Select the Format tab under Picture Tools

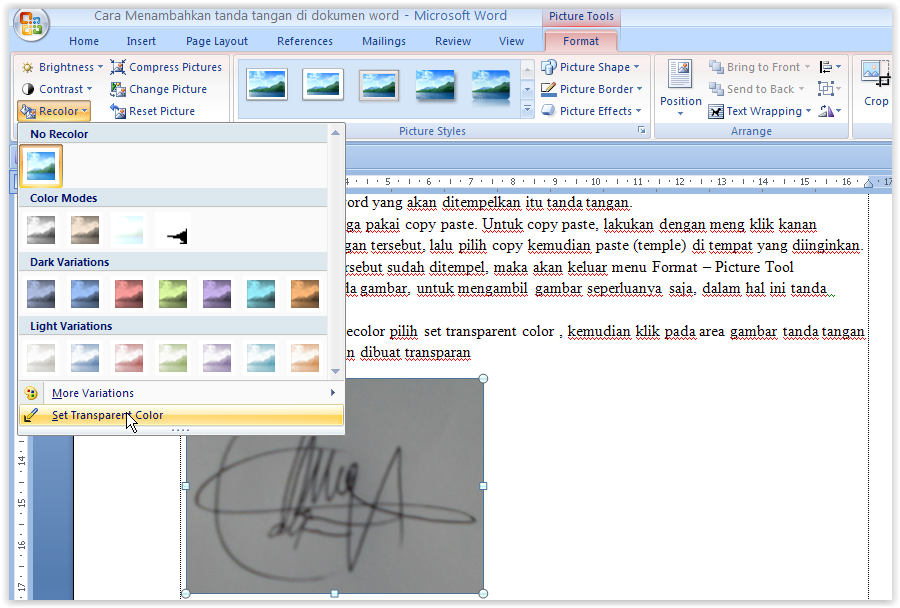[x=580, y=41]
